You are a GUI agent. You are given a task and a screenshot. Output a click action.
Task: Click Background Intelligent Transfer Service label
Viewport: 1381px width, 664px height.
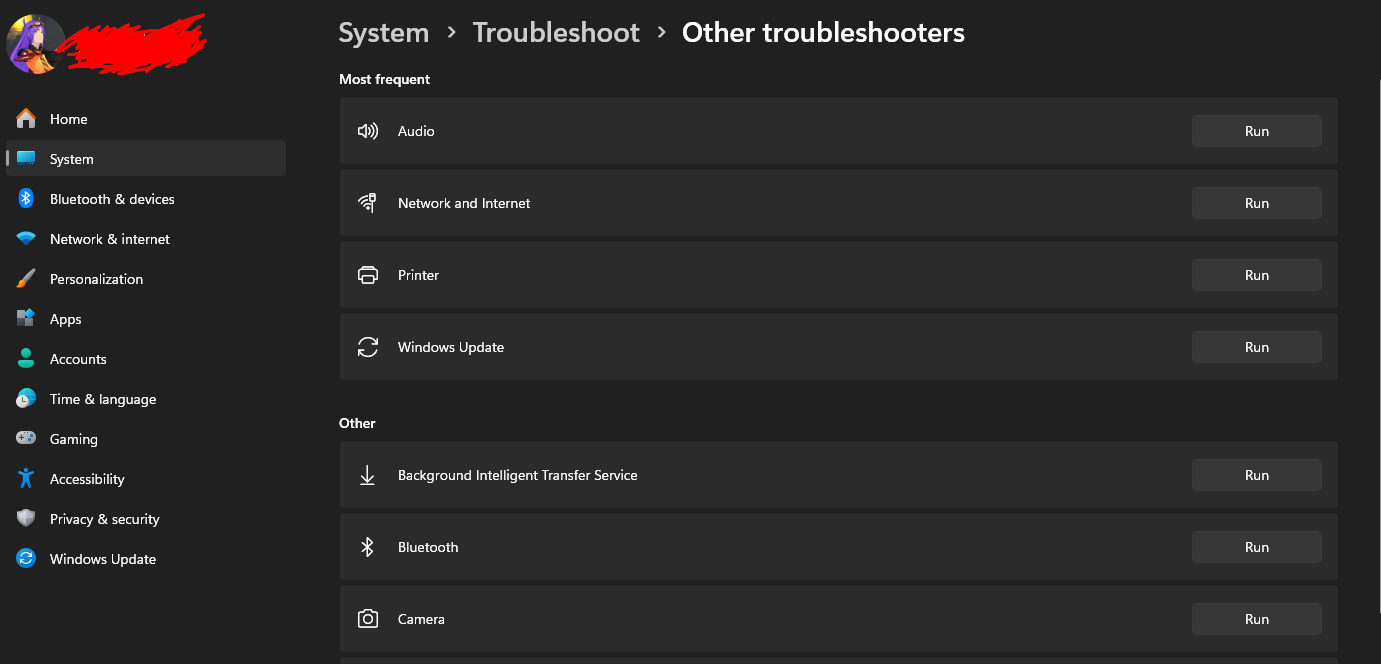pos(518,475)
